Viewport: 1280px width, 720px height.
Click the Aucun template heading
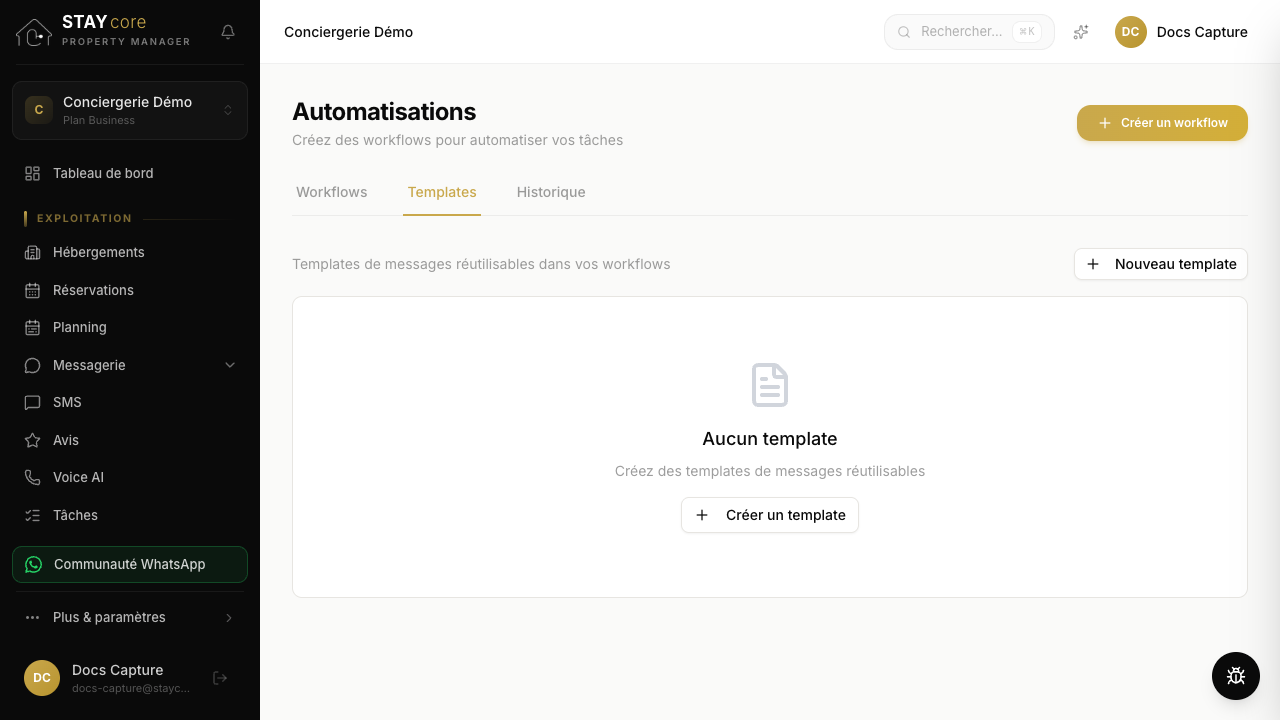click(770, 439)
